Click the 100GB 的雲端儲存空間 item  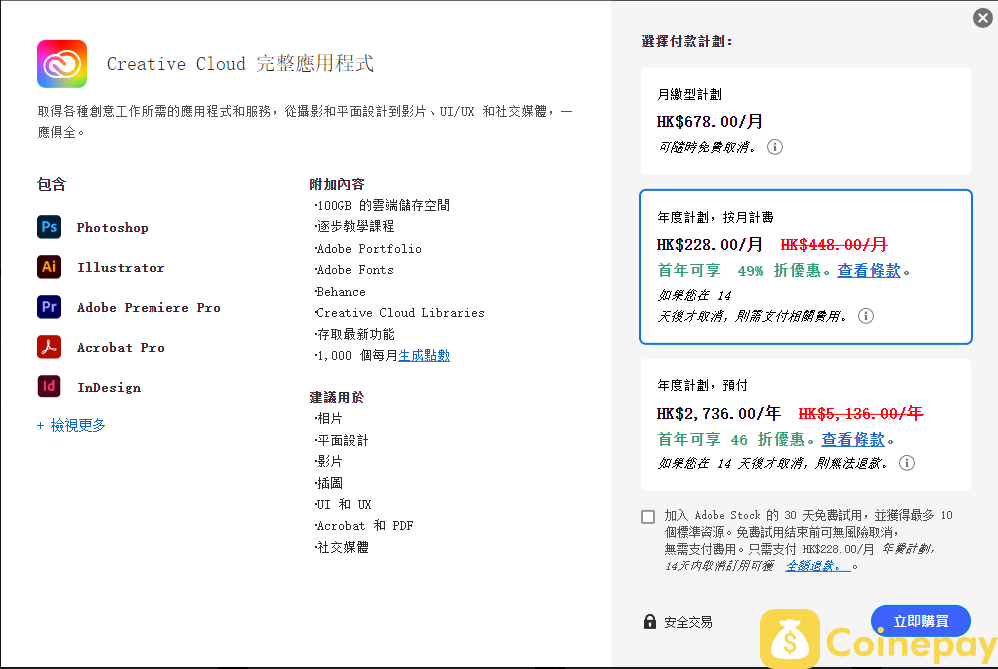coord(382,205)
